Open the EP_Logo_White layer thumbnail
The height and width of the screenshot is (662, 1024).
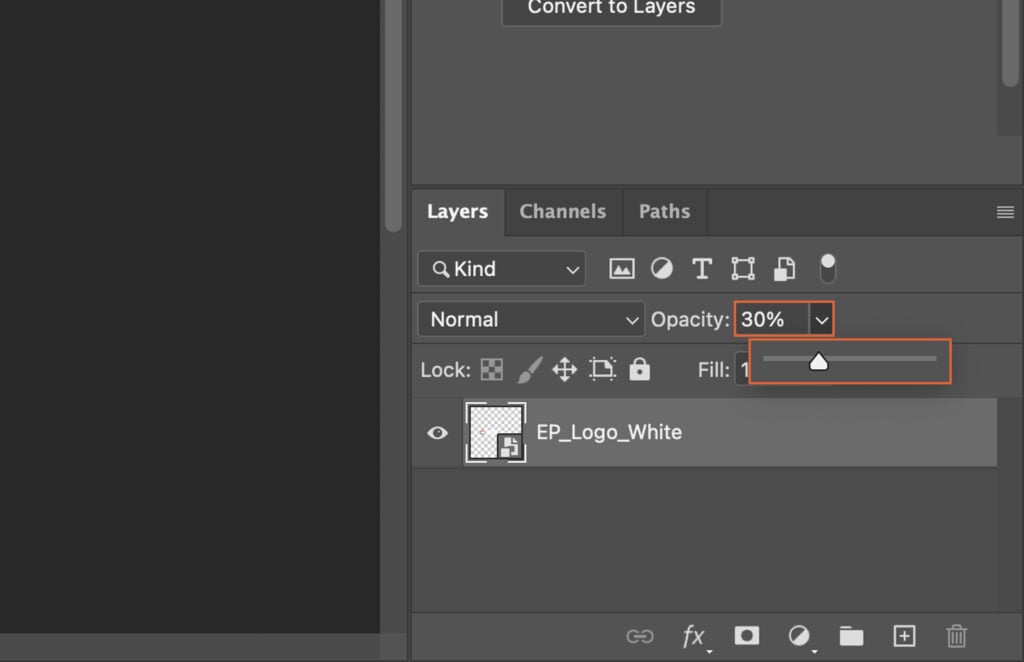(x=495, y=432)
